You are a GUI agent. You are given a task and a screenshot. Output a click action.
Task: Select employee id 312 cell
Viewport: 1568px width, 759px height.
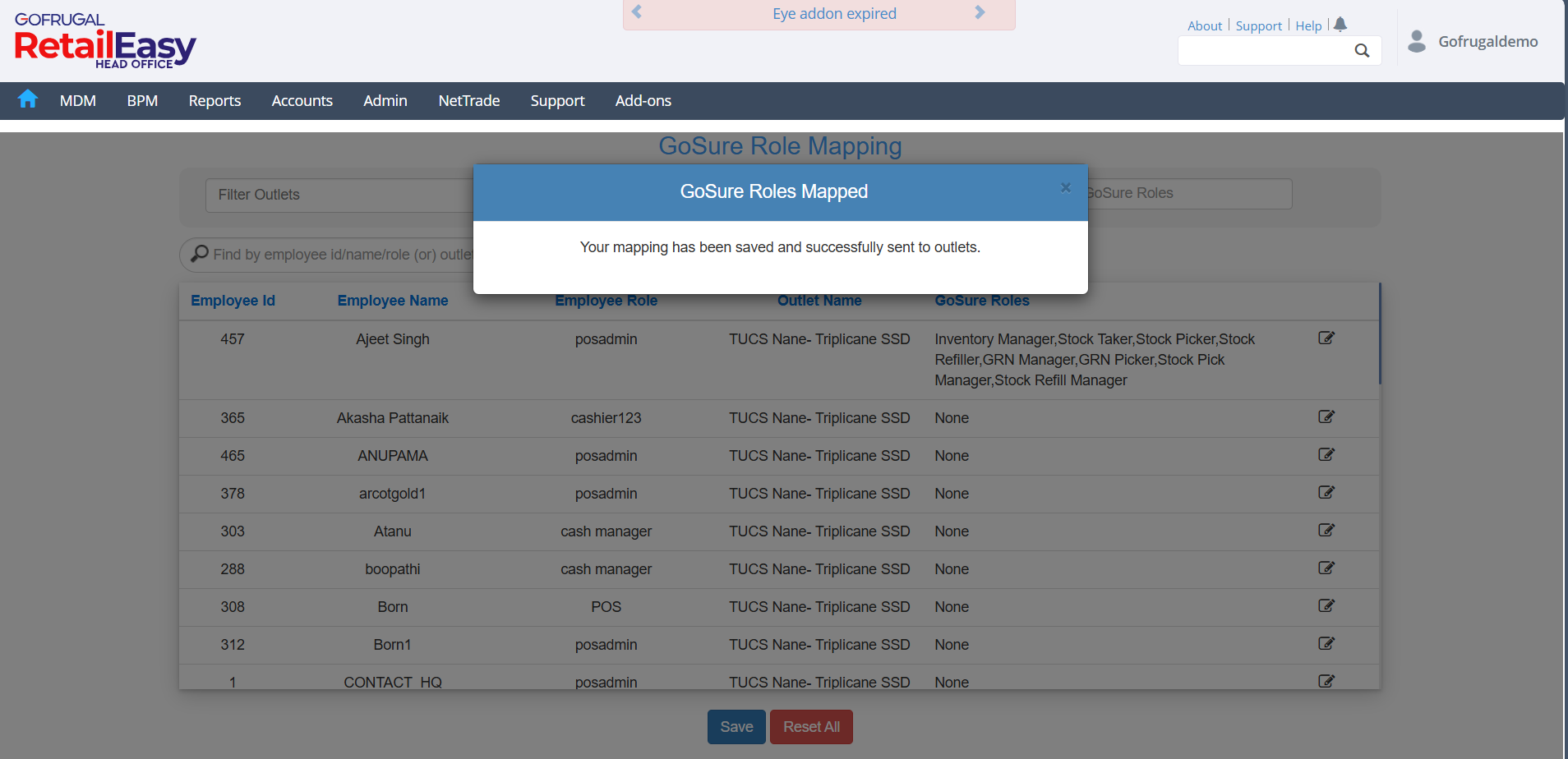233,645
